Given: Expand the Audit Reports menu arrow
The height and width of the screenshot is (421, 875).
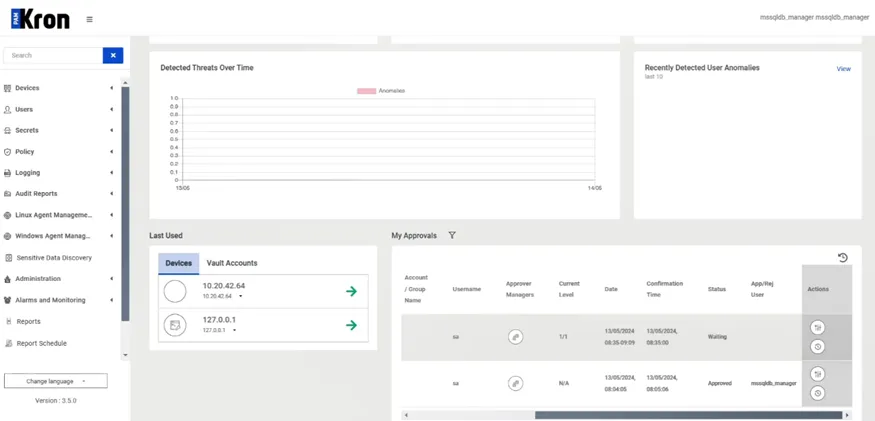Looking at the screenshot, I should click(x=112, y=194).
